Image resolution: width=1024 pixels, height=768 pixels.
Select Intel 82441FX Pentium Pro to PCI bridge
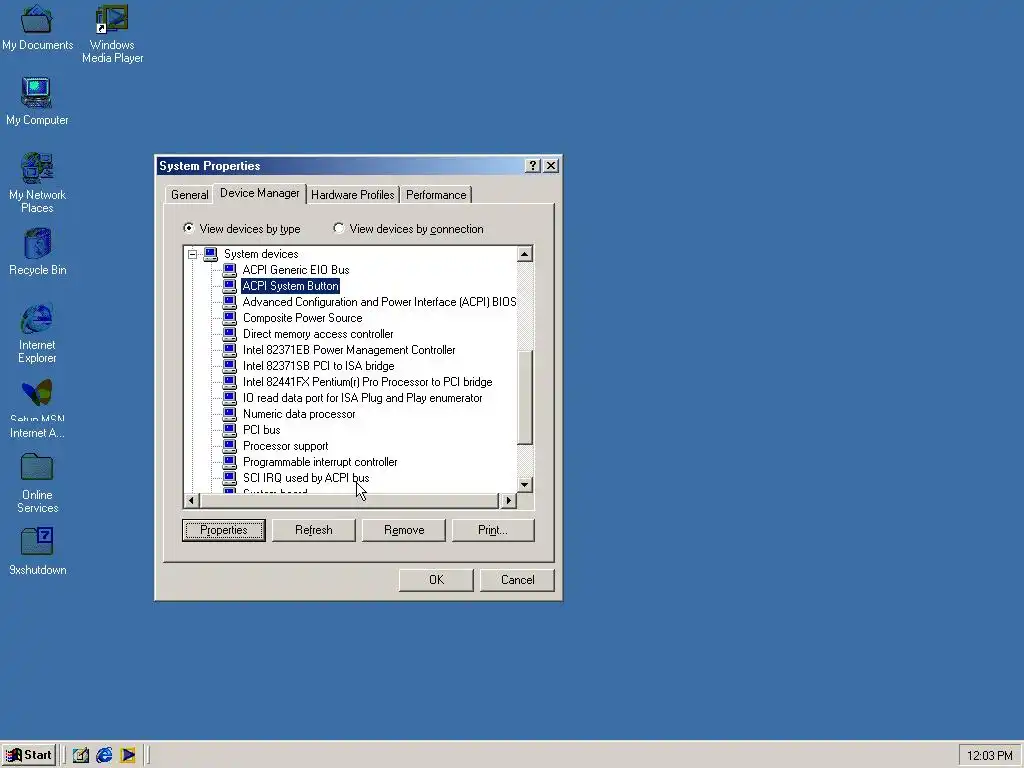tap(368, 382)
